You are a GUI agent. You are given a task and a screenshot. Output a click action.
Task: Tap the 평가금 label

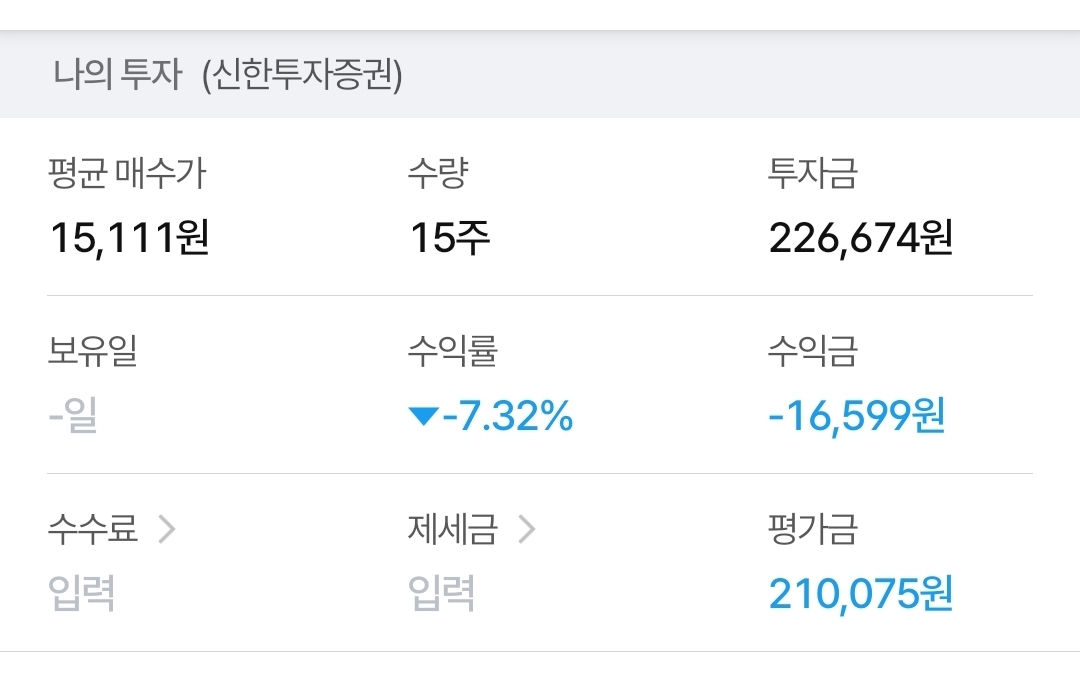(x=812, y=530)
